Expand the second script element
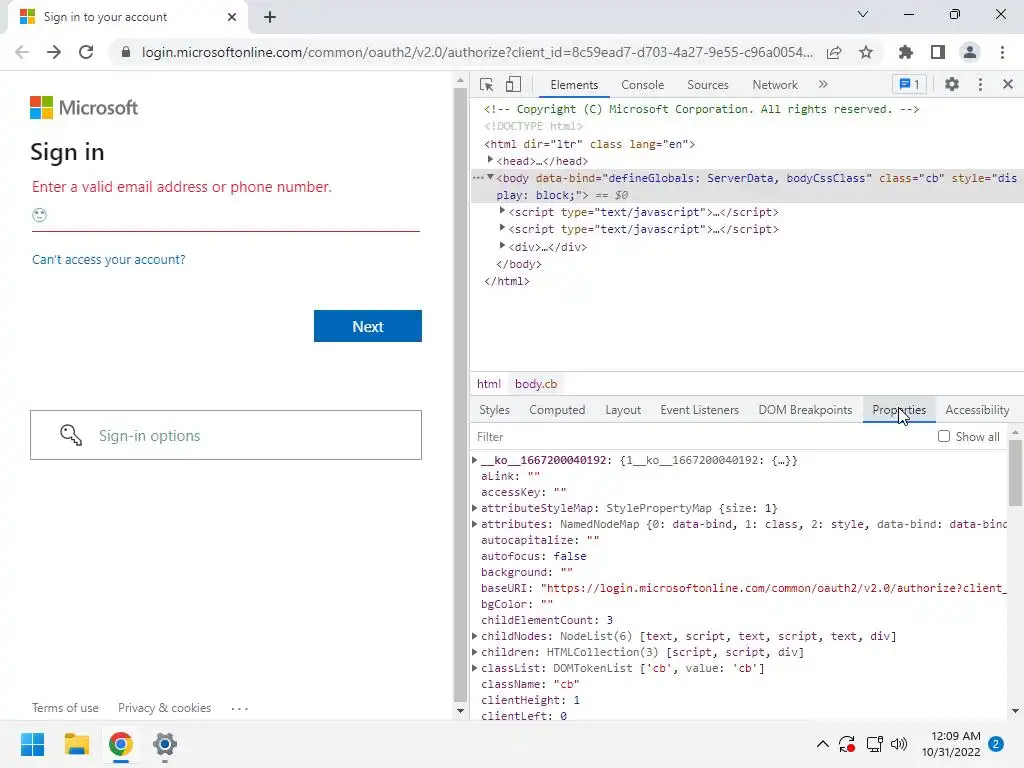The width and height of the screenshot is (1024, 768). point(502,228)
